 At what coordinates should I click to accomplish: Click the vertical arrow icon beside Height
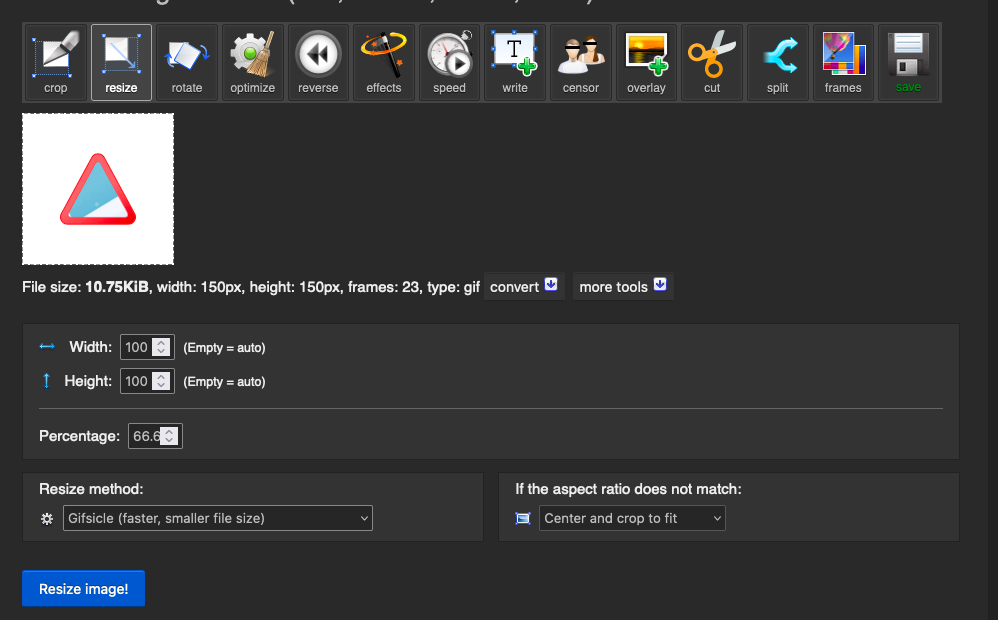tap(46, 381)
